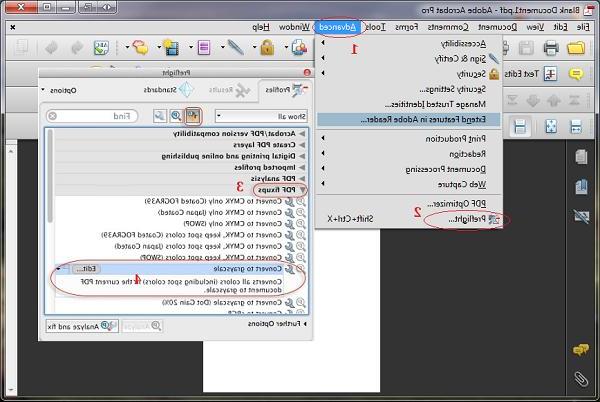Click the Sign pen toolbar icon
The image size is (600, 402).
[236, 47]
